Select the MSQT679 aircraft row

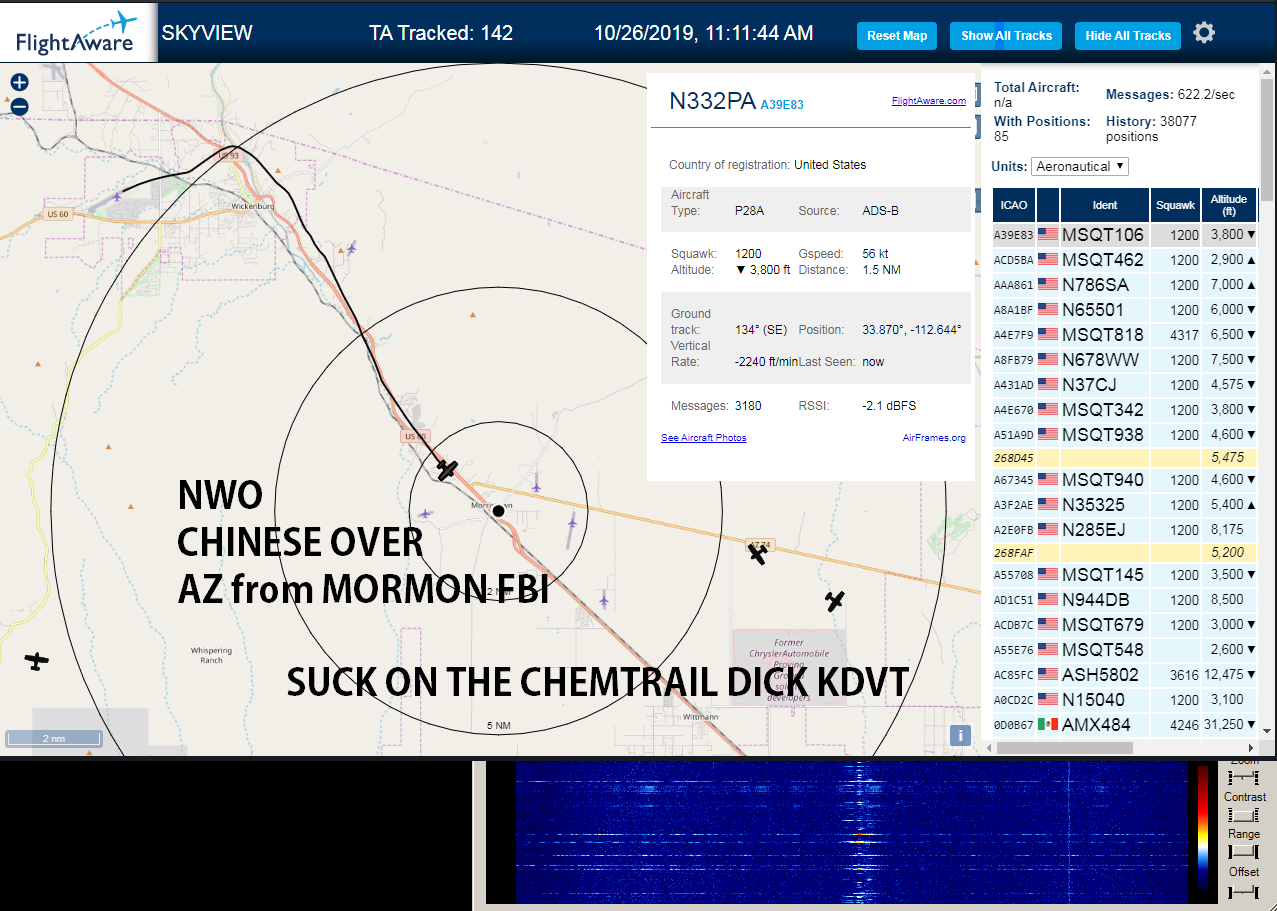[x=1125, y=625]
